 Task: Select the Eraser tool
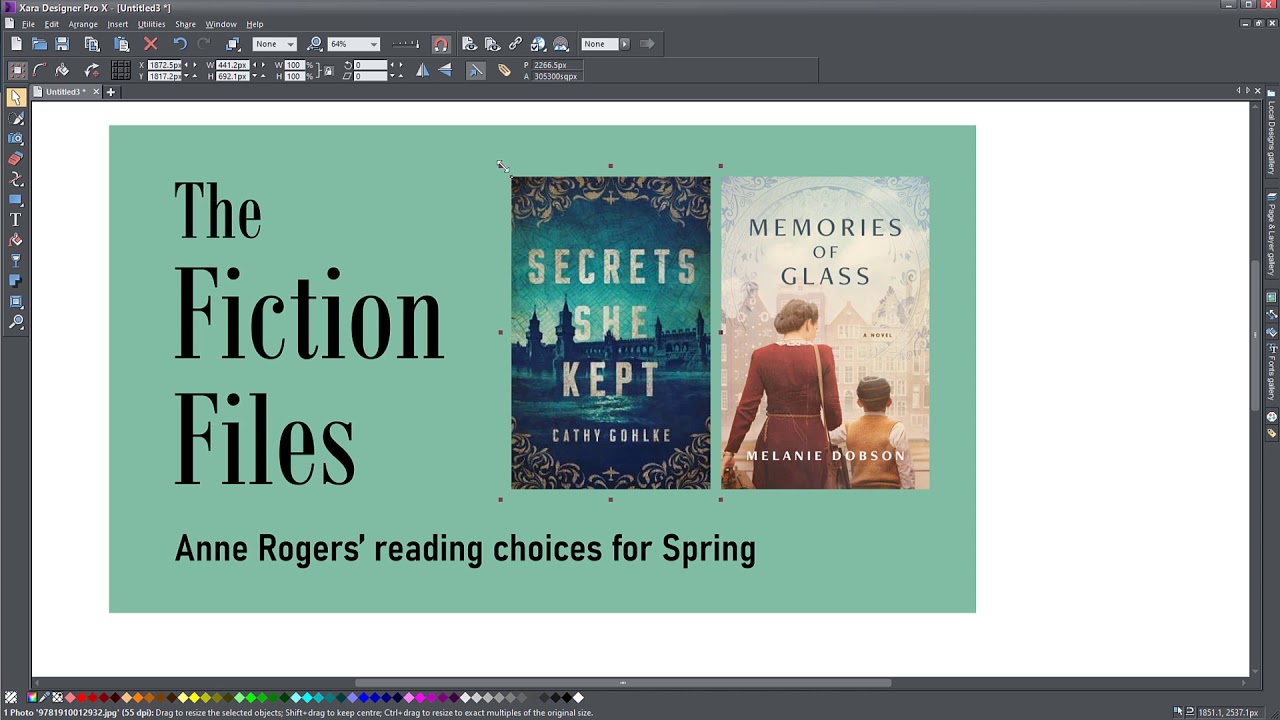[16, 159]
